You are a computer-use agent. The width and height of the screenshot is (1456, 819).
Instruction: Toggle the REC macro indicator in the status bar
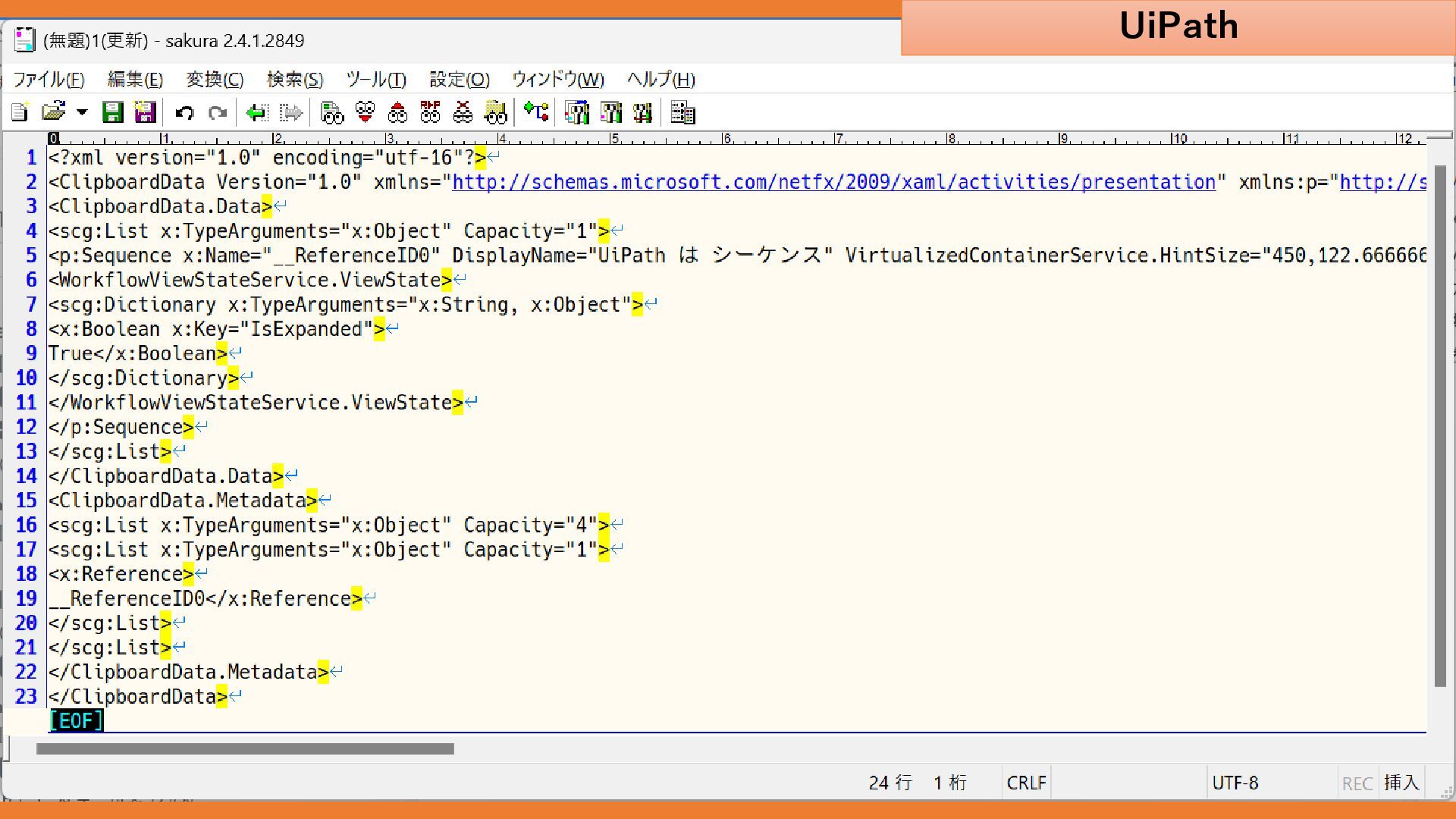pyautogui.click(x=1357, y=783)
